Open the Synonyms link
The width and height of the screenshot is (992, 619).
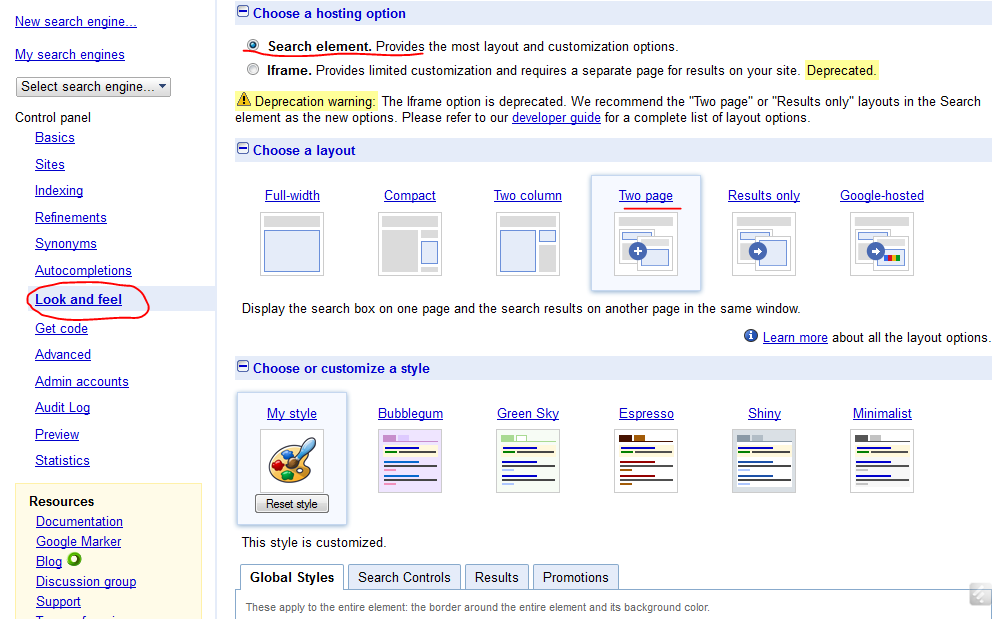pos(66,244)
